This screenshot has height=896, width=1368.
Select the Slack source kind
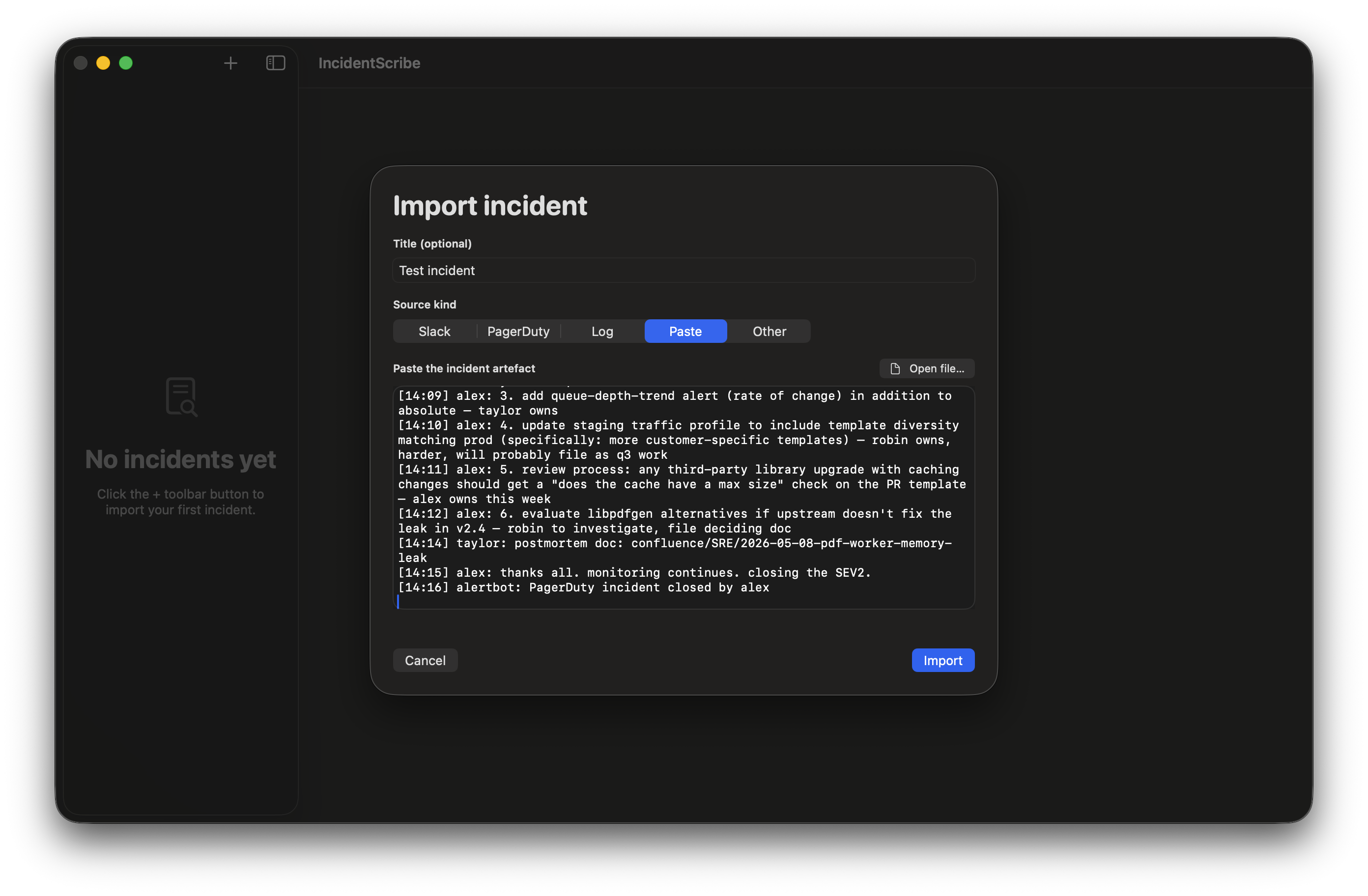click(x=434, y=332)
